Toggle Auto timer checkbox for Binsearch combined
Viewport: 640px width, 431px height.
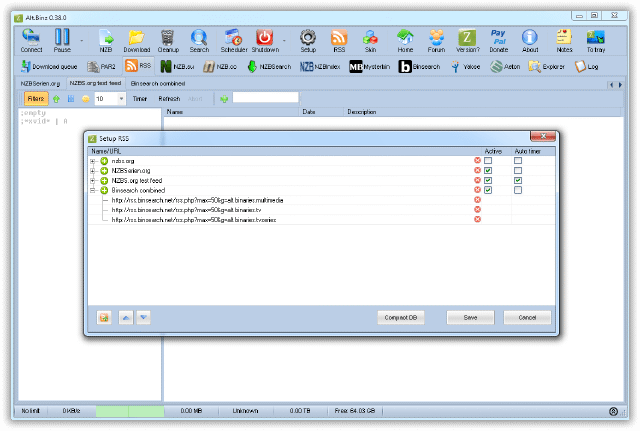pyautogui.click(x=518, y=190)
